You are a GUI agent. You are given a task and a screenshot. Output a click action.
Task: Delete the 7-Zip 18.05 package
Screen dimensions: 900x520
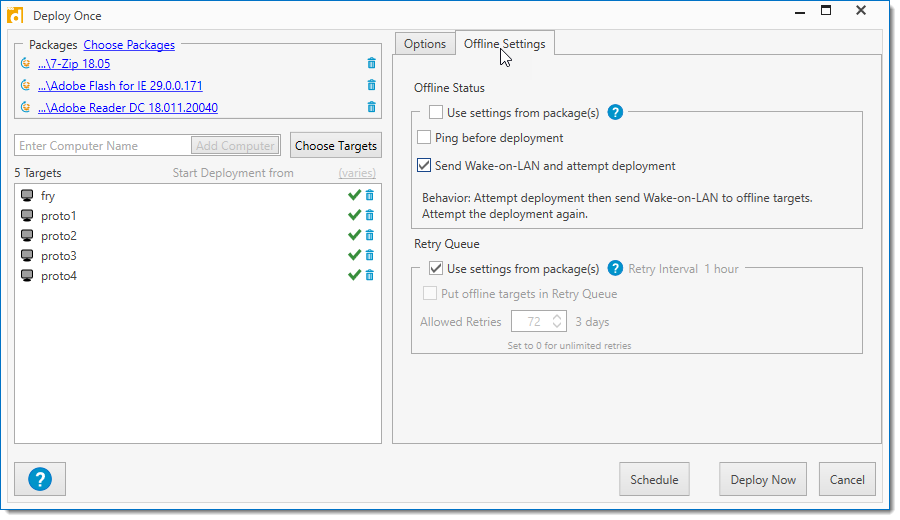(372, 64)
